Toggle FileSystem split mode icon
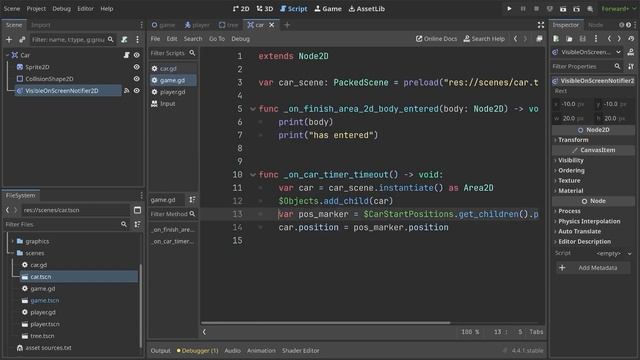 [138, 210]
